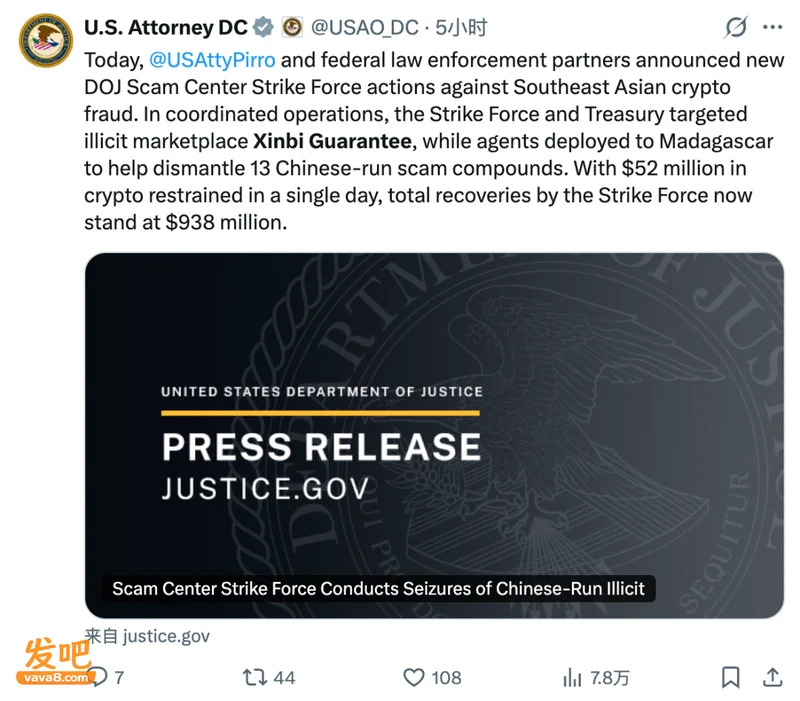Screen dimensions: 800x701
Task: Click the reply comment icon
Action: point(98,677)
